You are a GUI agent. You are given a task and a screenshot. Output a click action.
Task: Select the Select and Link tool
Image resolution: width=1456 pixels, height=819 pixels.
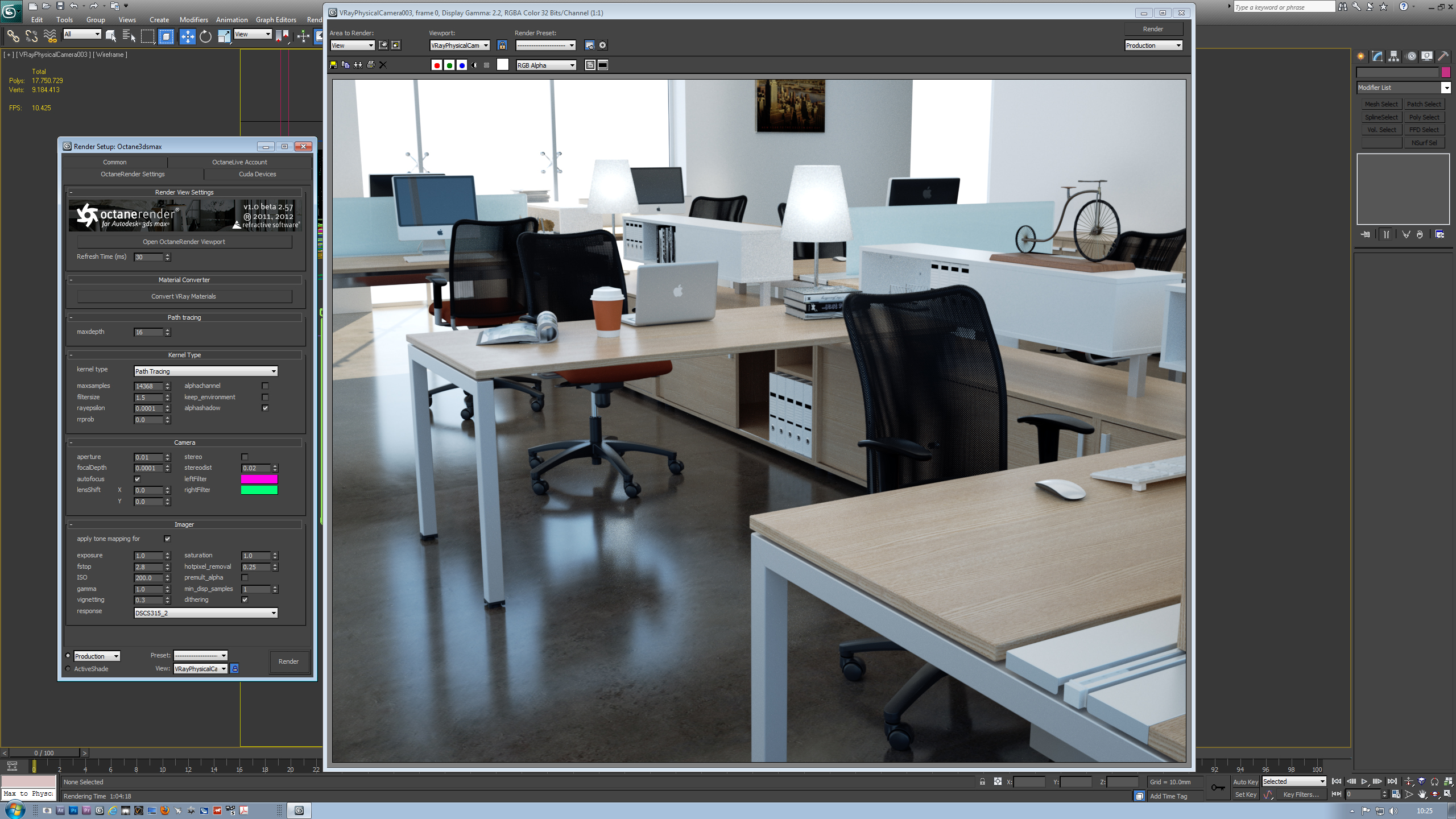coord(13,36)
